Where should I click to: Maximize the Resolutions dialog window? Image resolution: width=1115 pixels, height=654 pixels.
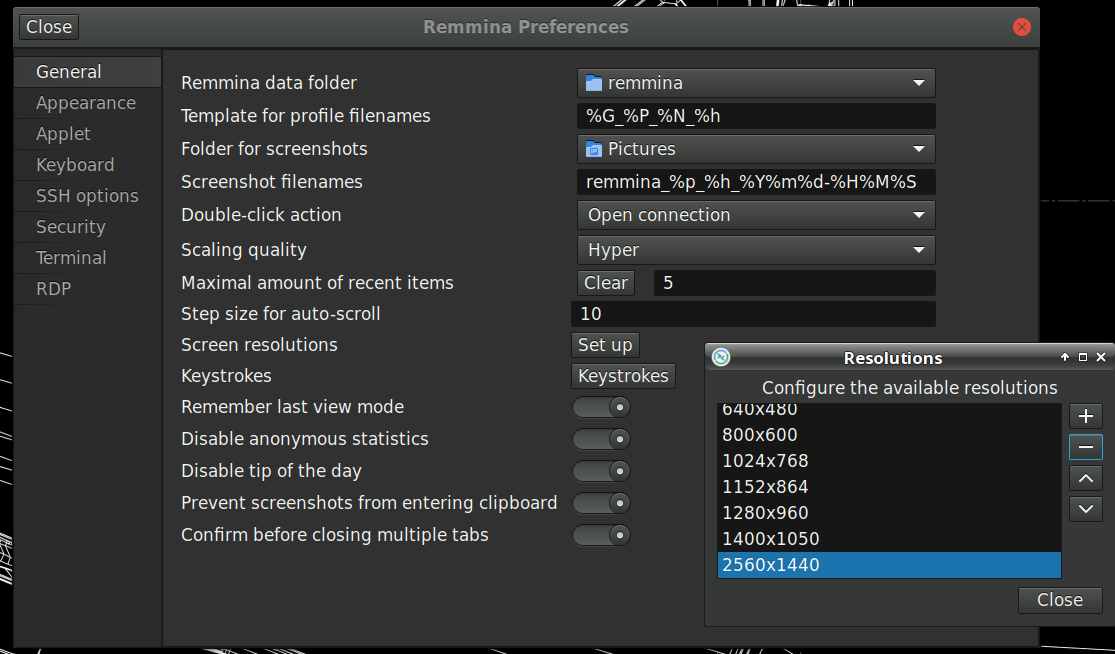1083,357
